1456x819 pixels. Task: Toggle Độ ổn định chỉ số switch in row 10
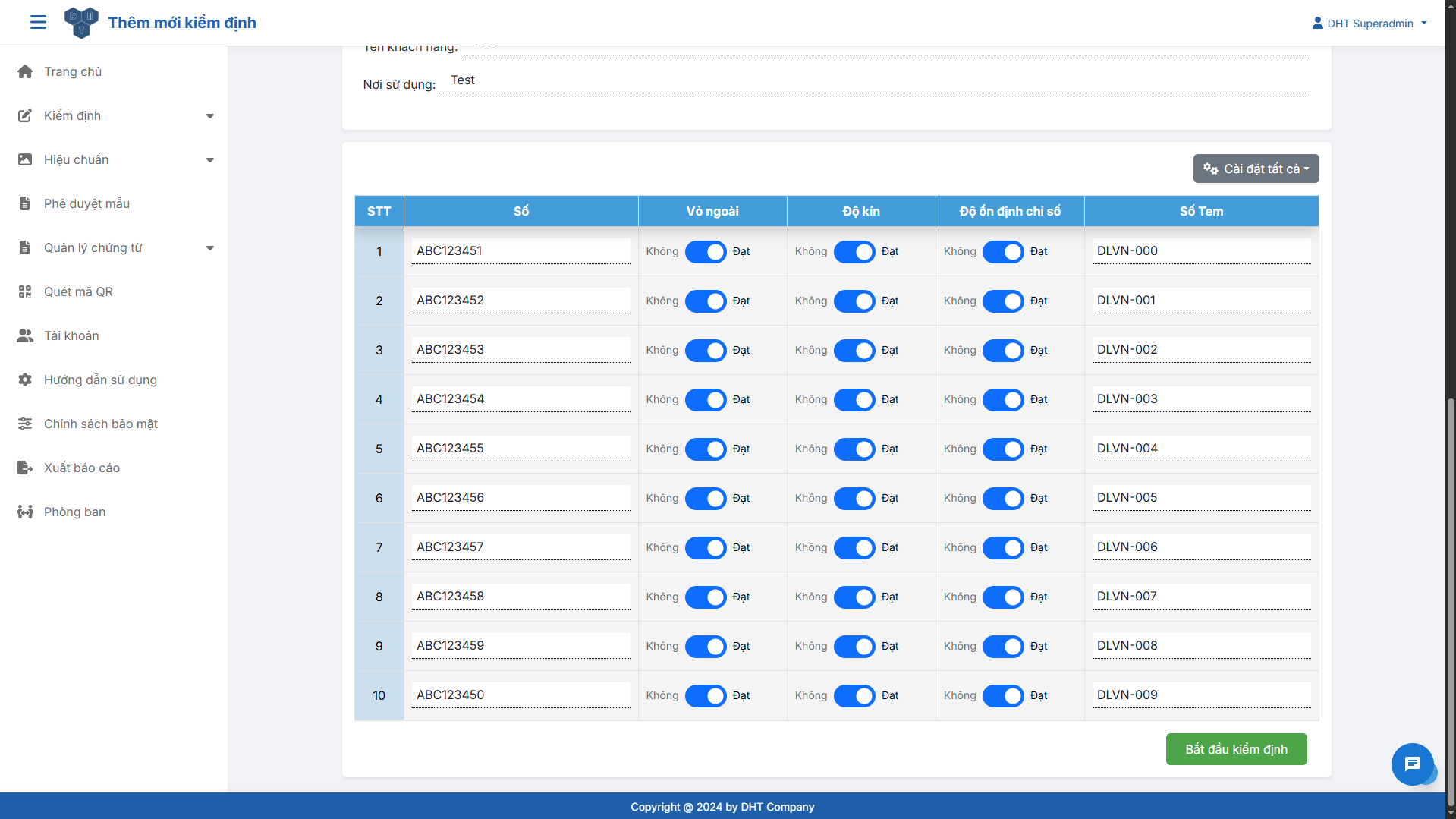click(1003, 696)
